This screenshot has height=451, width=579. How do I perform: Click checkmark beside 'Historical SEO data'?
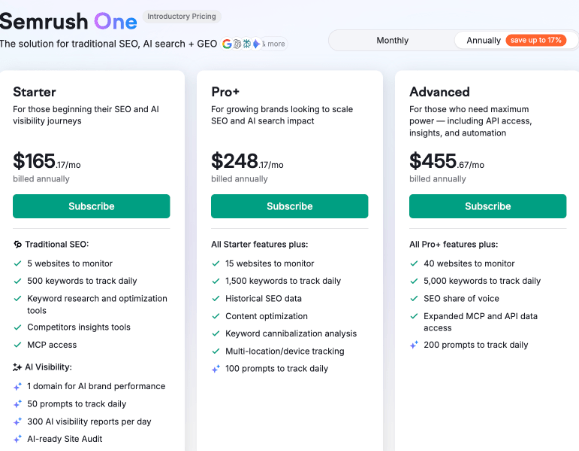coord(216,298)
